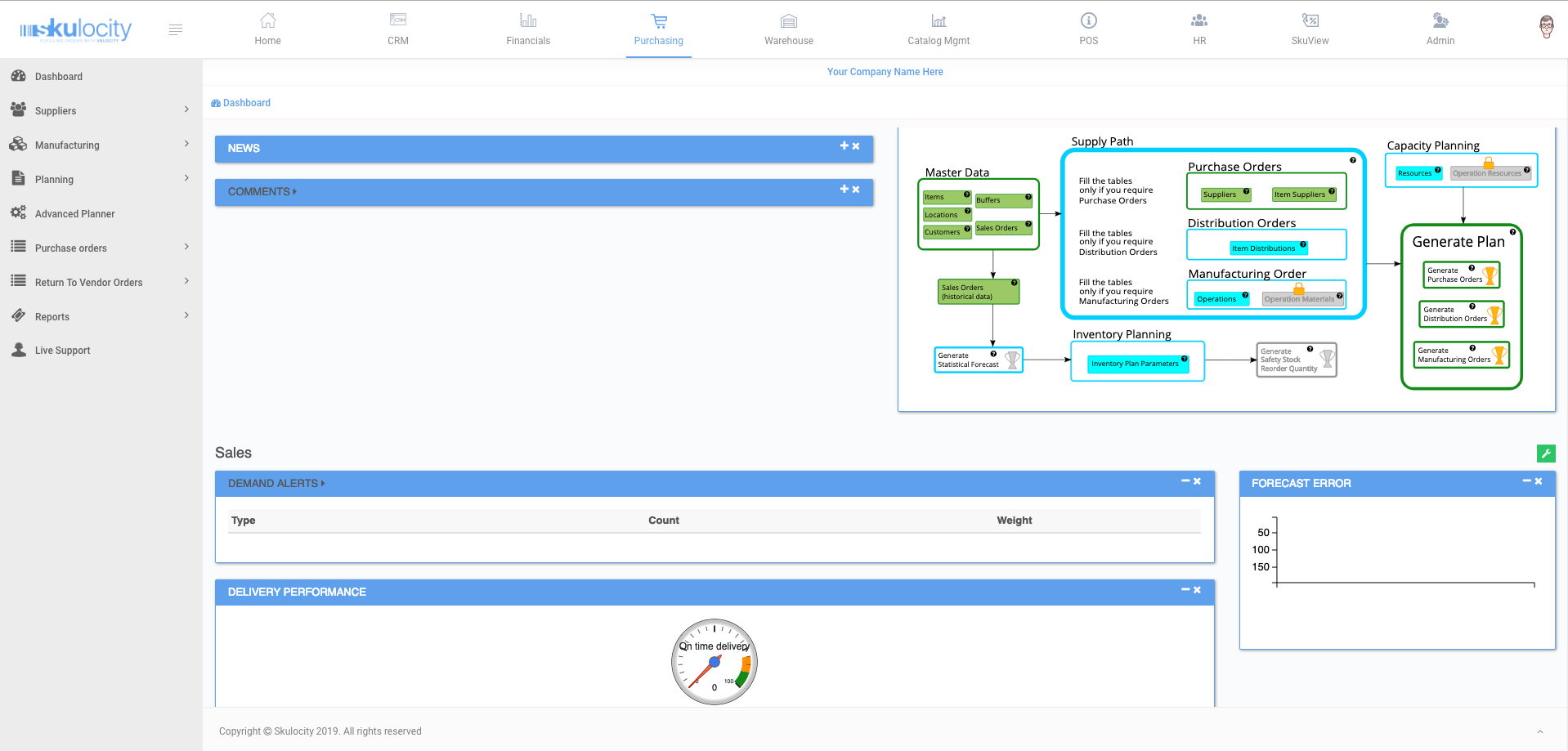Switch to the Catalog Mgmt tab
1568x751 pixels.
tap(939, 29)
